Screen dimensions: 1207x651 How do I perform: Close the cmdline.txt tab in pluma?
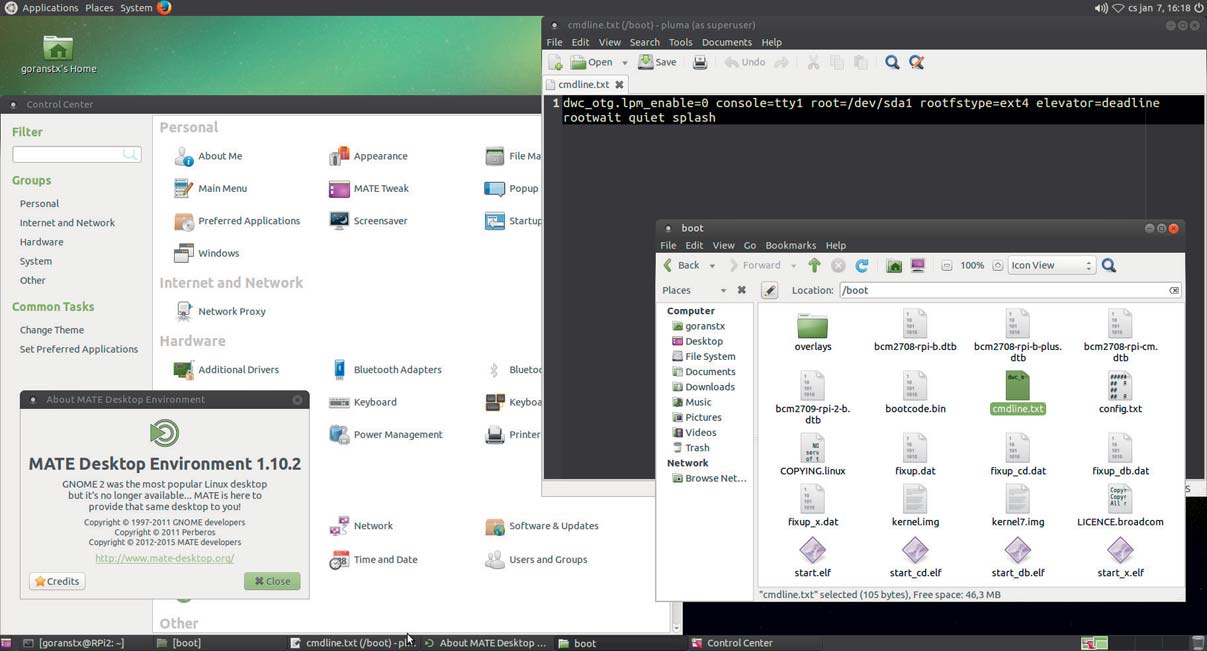(x=619, y=85)
